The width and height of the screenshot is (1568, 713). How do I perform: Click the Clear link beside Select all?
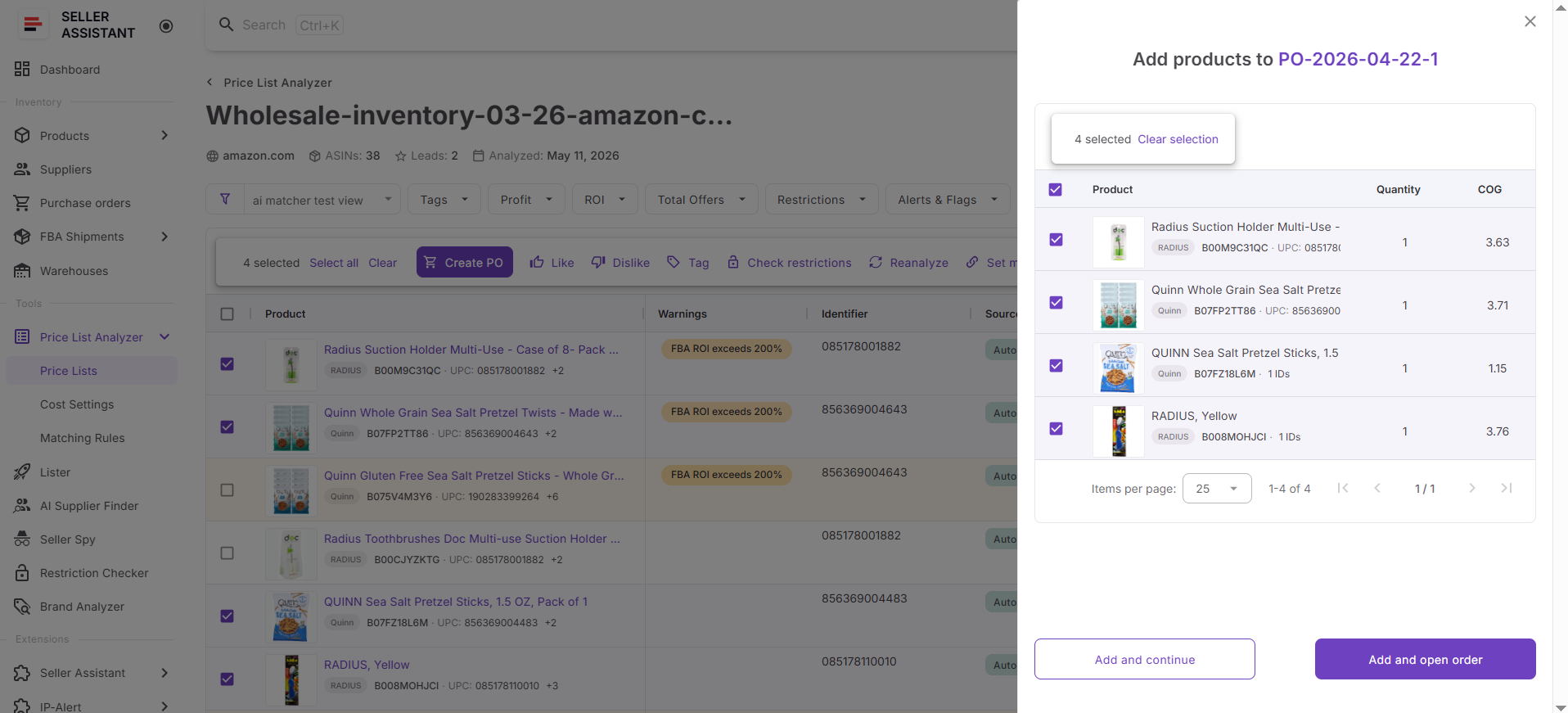click(x=382, y=263)
